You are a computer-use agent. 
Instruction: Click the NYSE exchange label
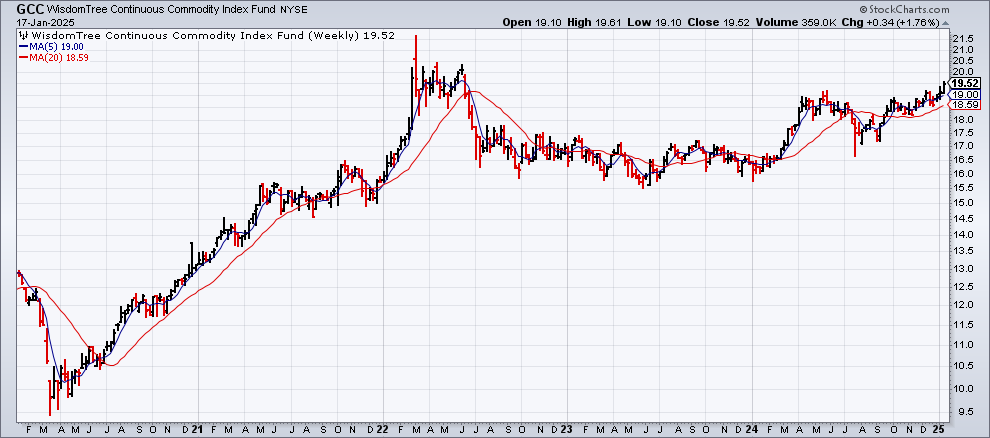pyautogui.click(x=292, y=9)
